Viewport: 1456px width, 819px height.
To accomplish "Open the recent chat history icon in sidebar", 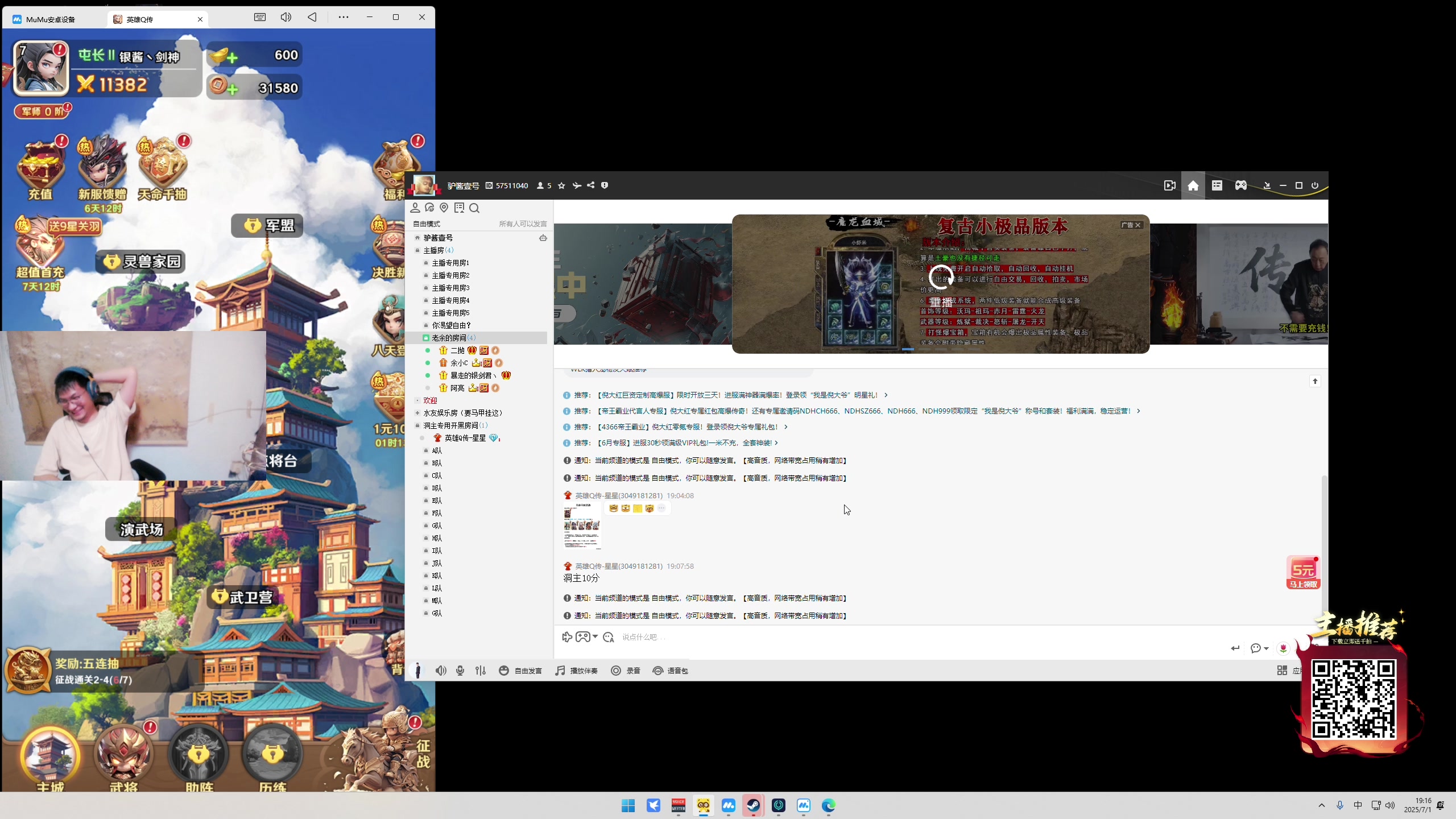I will 429,208.
